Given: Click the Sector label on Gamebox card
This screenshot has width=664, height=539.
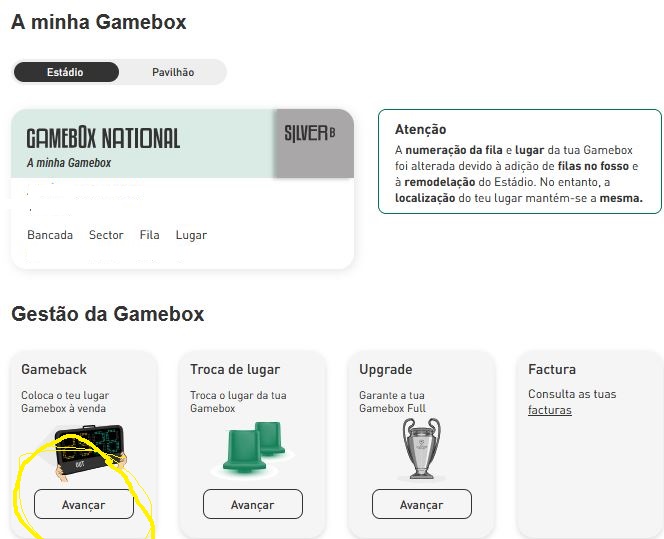Looking at the screenshot, I should [x=106, y=235].
